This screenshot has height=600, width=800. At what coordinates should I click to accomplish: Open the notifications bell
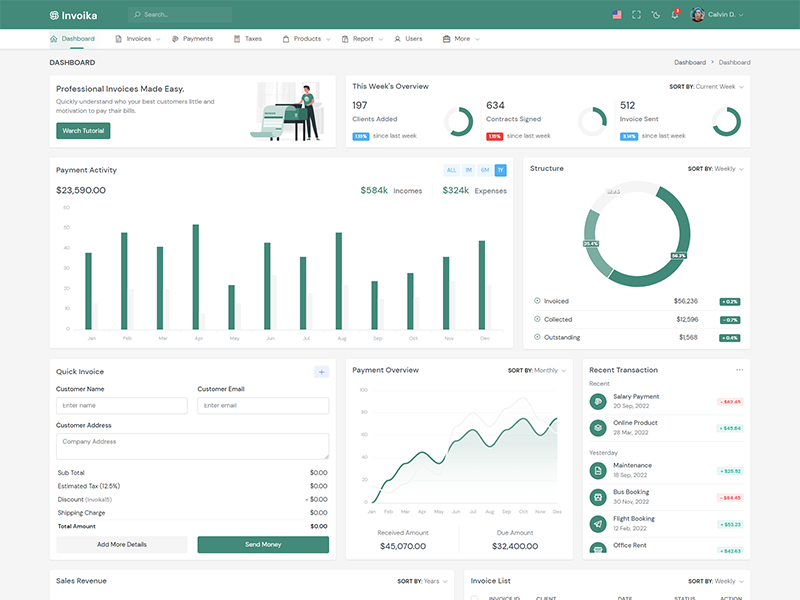(675, 15)
